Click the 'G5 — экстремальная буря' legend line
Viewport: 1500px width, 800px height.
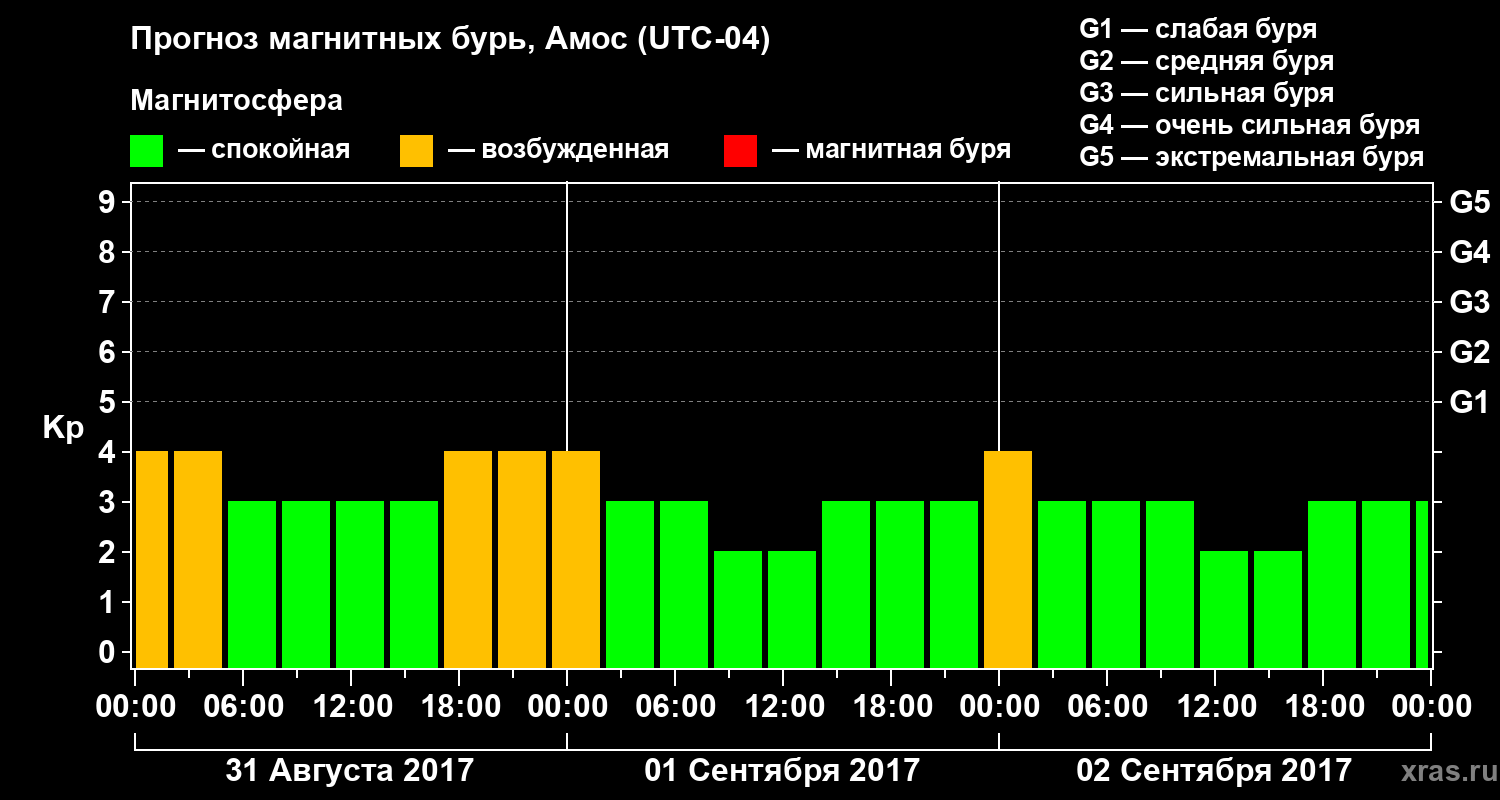pos(1252,157)
